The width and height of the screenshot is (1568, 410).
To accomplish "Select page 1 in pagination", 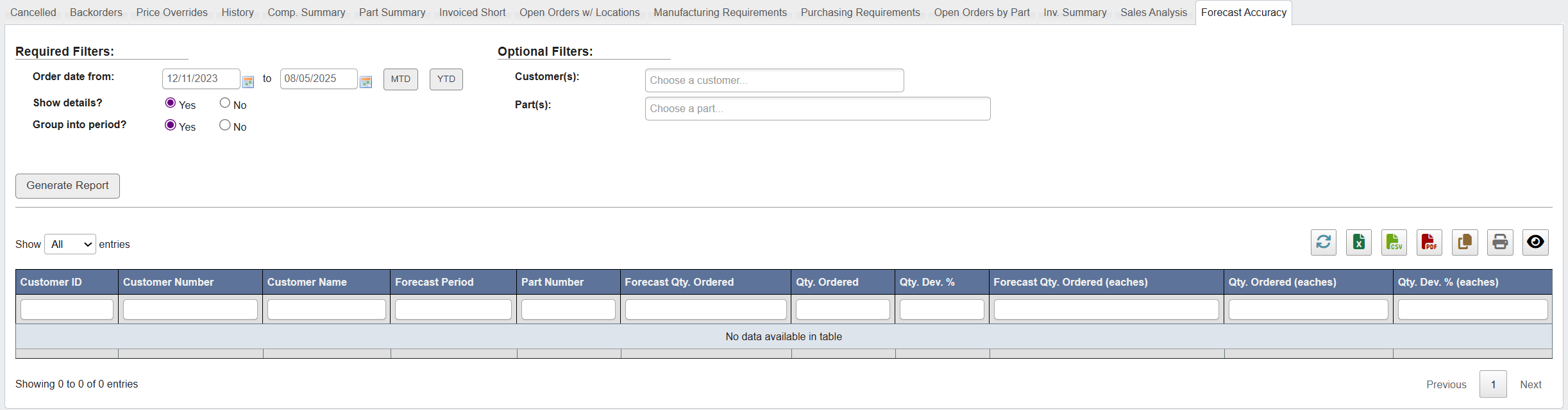I will point(1493,384).
